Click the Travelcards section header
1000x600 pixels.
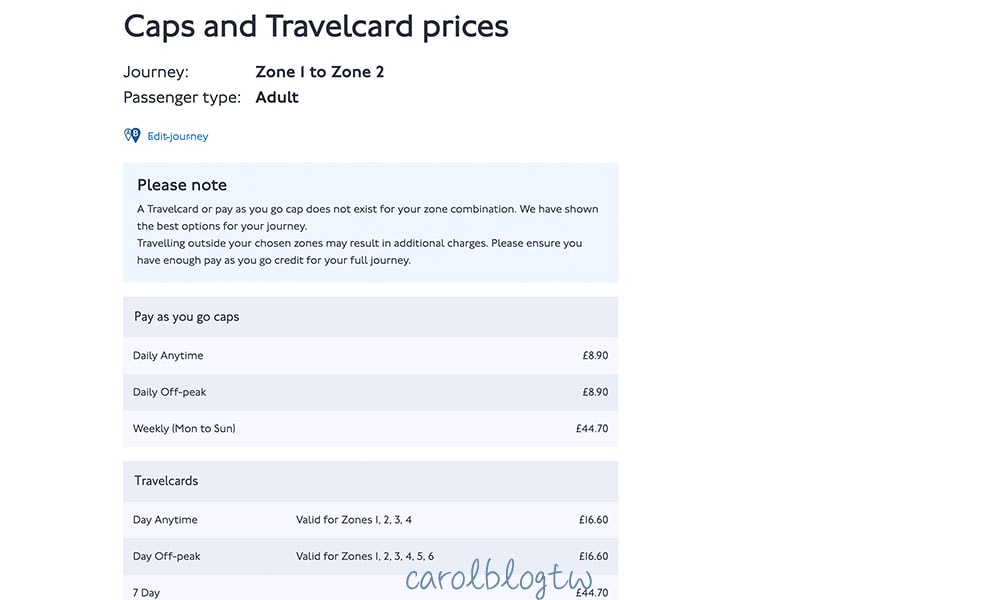[x=371, y=481]
